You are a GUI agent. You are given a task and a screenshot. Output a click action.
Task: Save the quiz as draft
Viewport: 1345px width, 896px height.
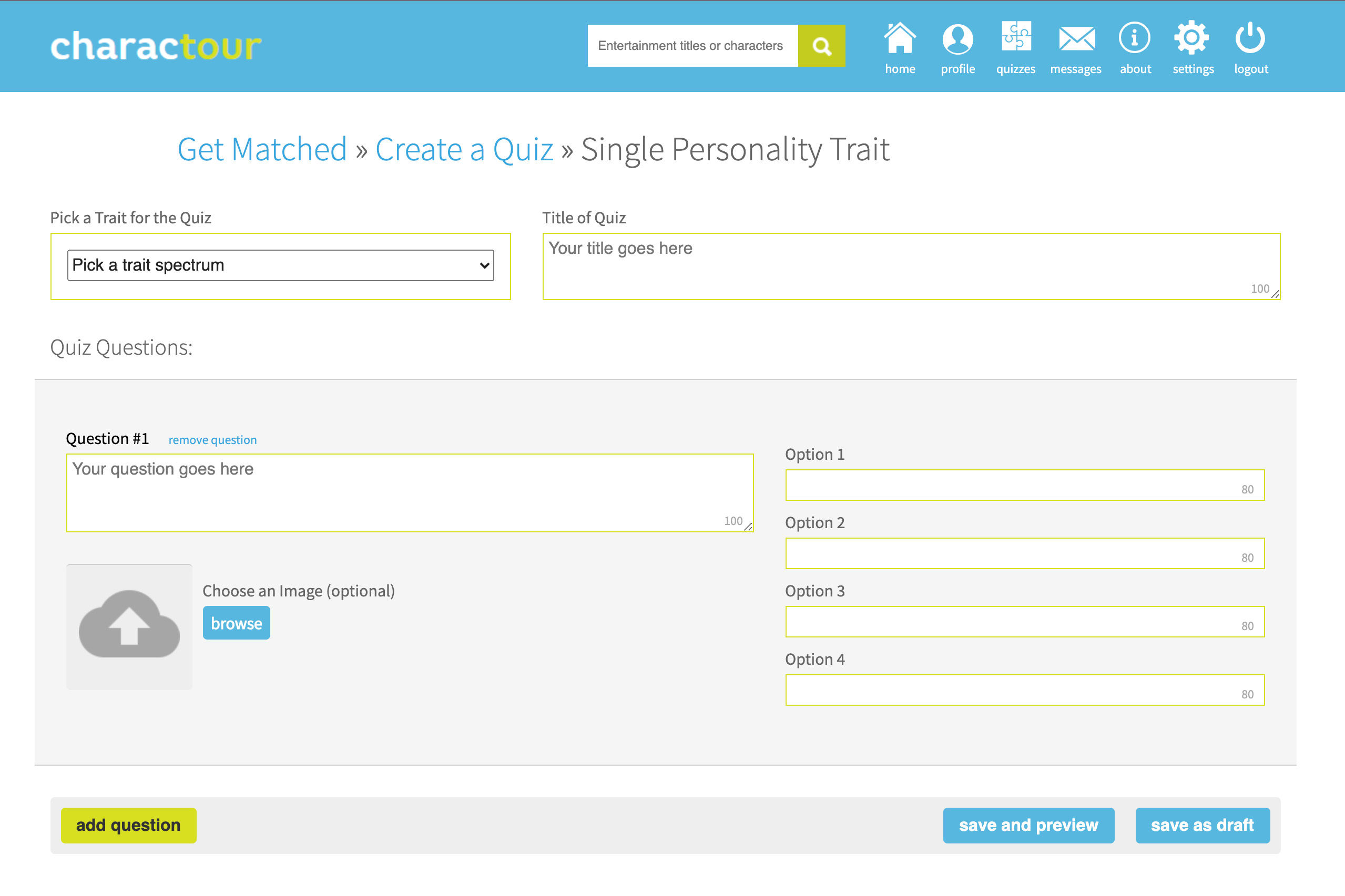[1202, 825]
